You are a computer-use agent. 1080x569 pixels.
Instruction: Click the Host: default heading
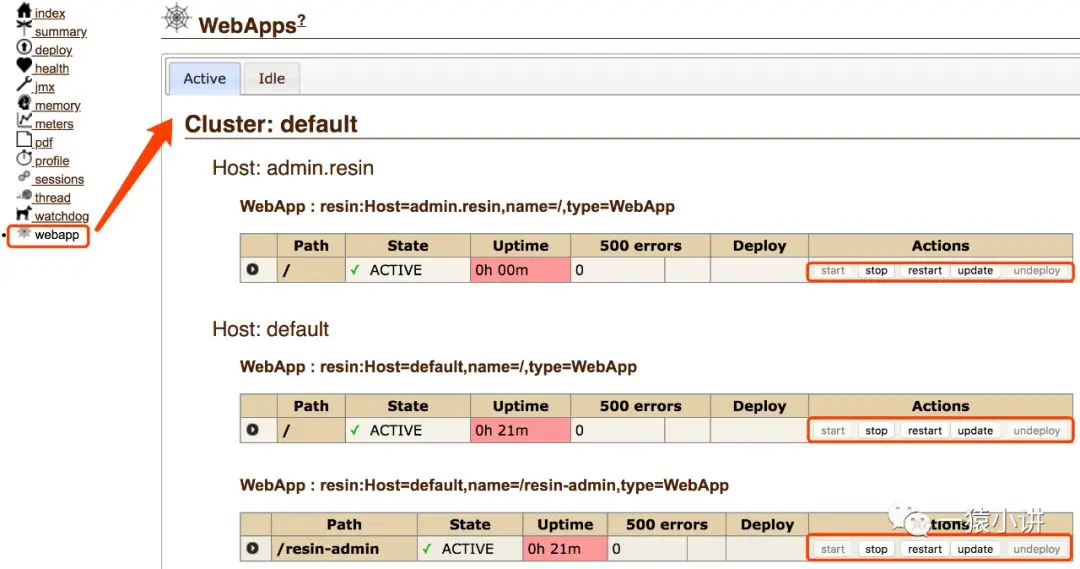pyautogui.click(x=270, y=329)
